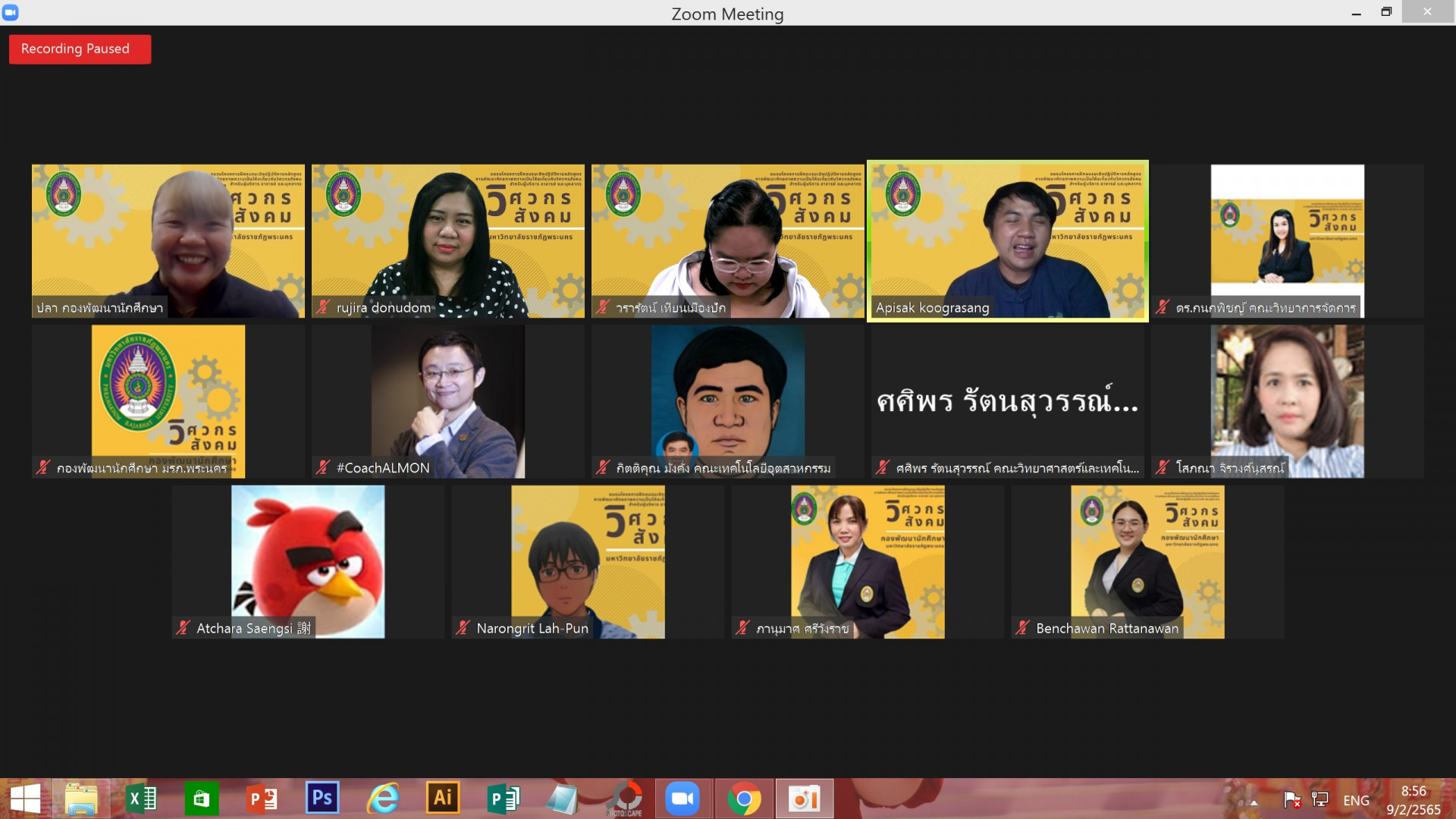Open Photoshop from the taskbar
1456x819 pixels.
pos(322,799)
